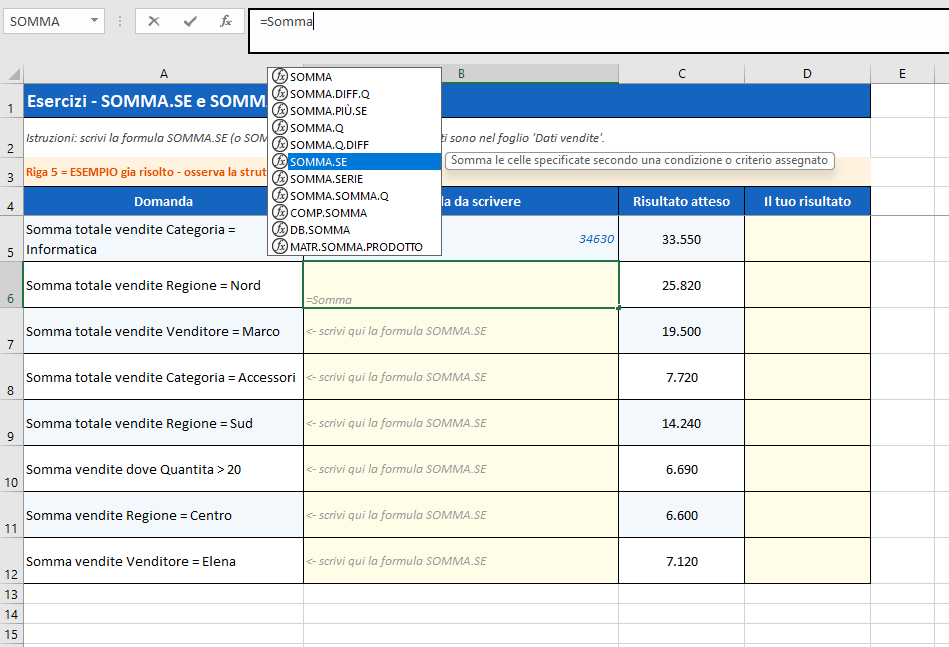Click the orange 'Riga 5 = ESEMPIO' note
Screen dimensions: 949x647
[145, 172]
